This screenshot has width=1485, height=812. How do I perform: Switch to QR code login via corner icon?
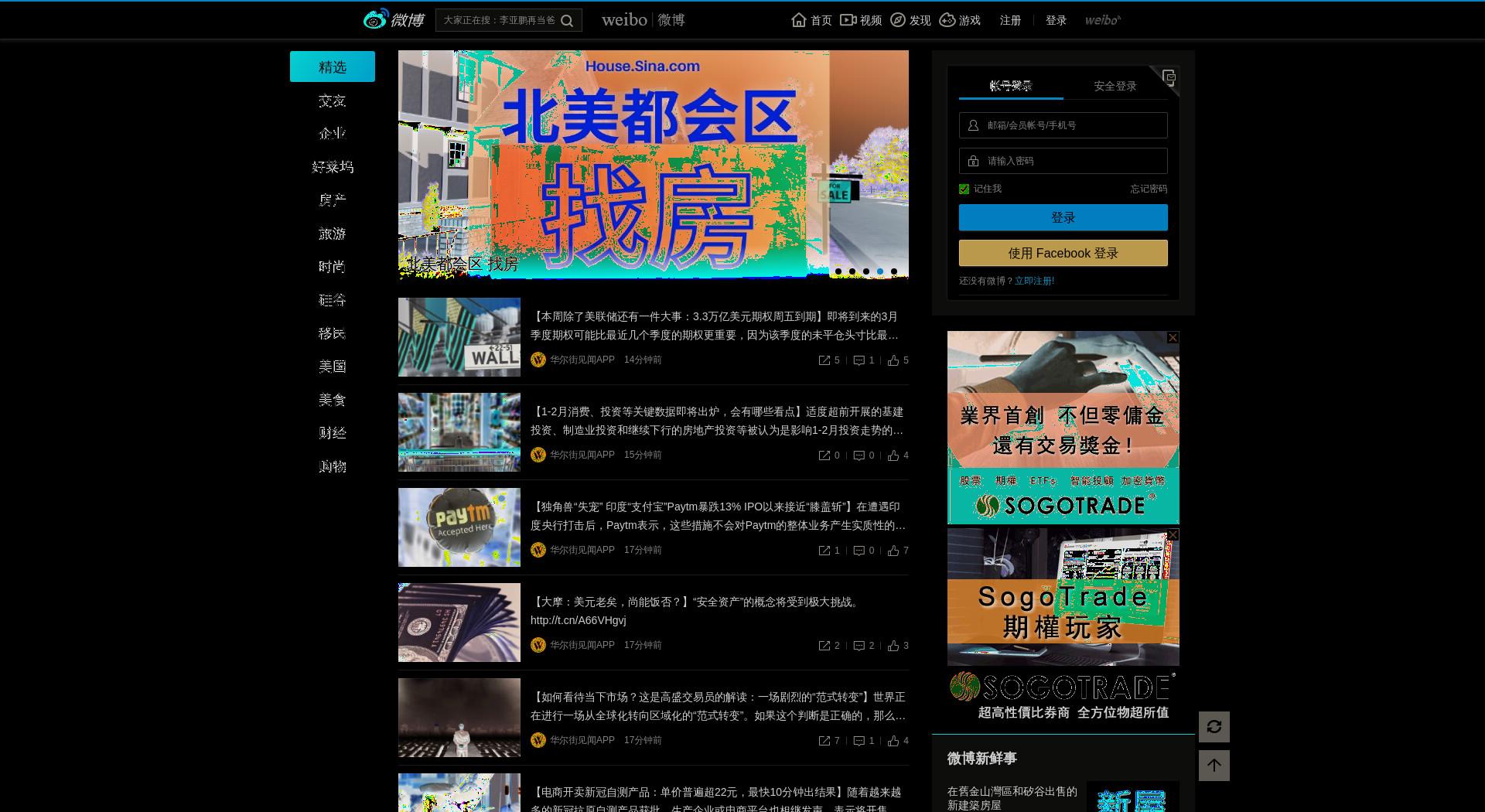point(1169,77)
